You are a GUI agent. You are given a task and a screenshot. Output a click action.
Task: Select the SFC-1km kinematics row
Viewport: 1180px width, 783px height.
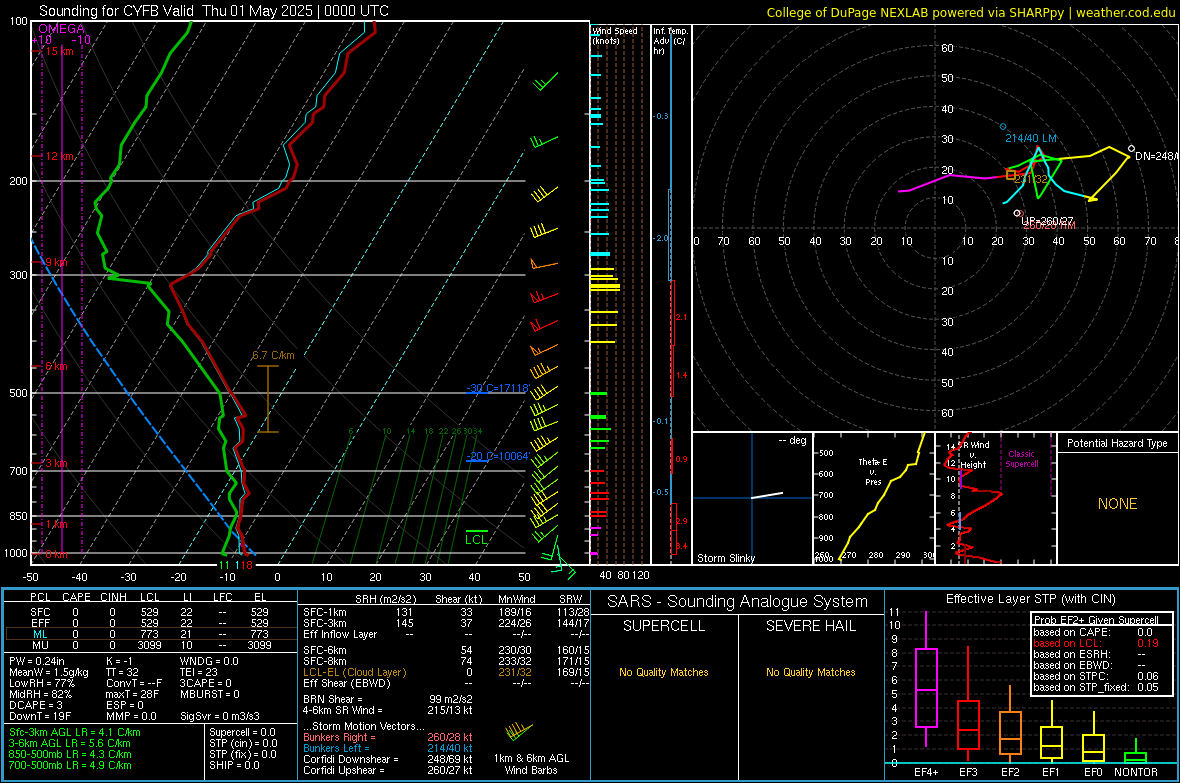(x=446, y=612)
